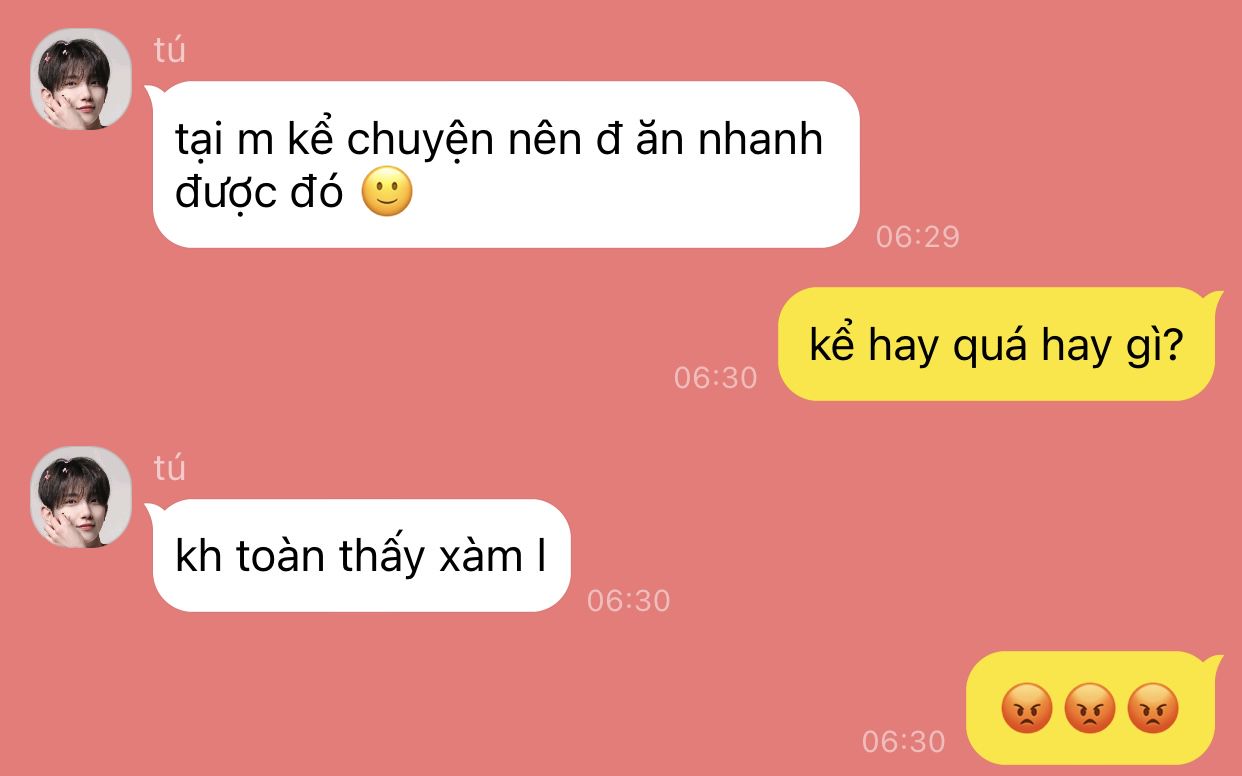Select the message 'tại m kể chuyện nên đ ăn nhanh'

[x=505, y=164]
